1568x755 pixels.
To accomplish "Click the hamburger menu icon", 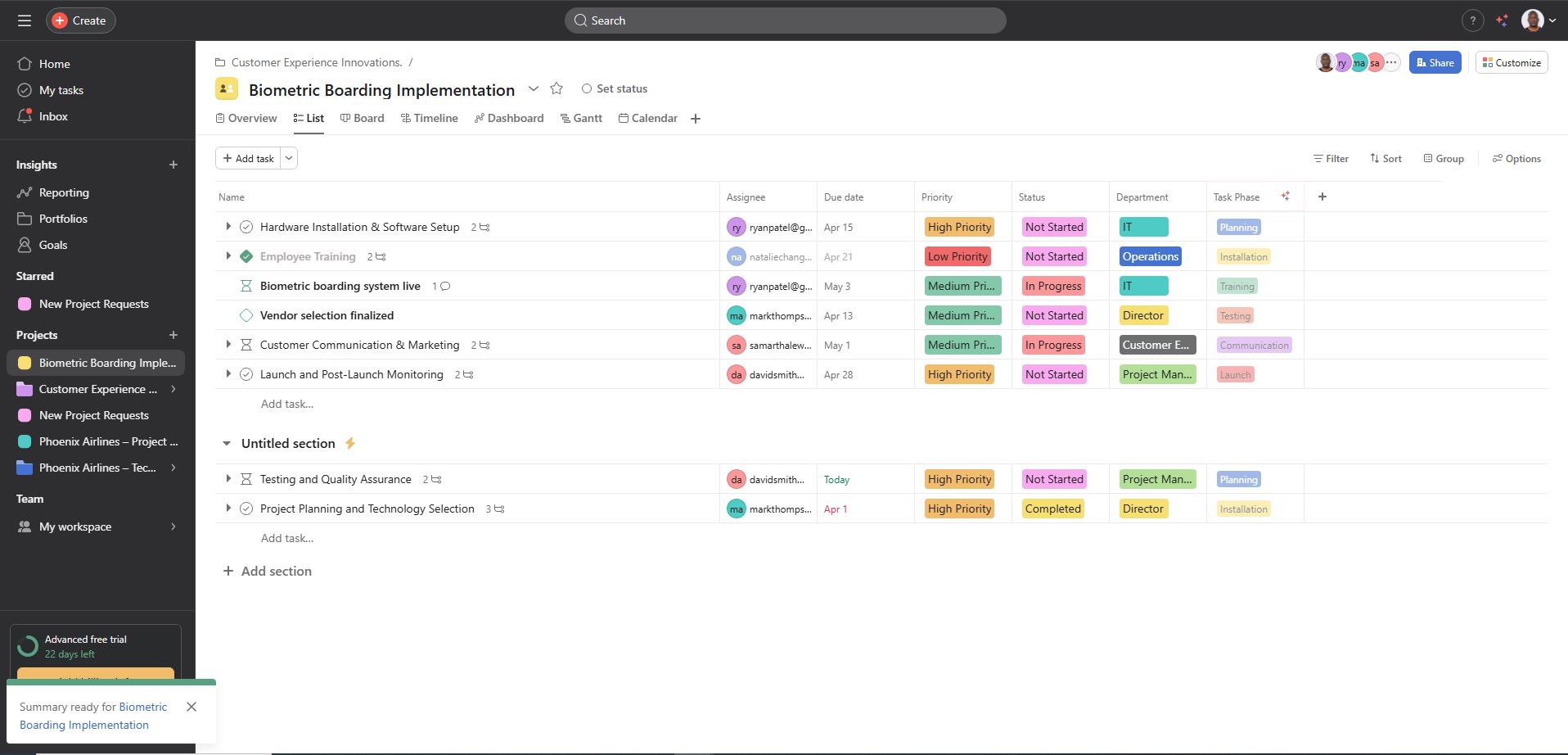I will tap(25, 20).
